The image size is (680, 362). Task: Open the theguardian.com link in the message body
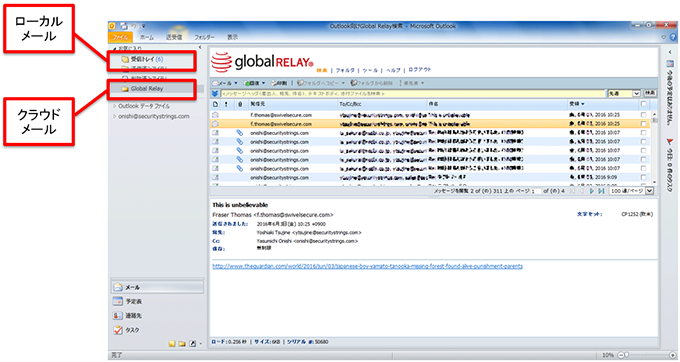(367, 266)
